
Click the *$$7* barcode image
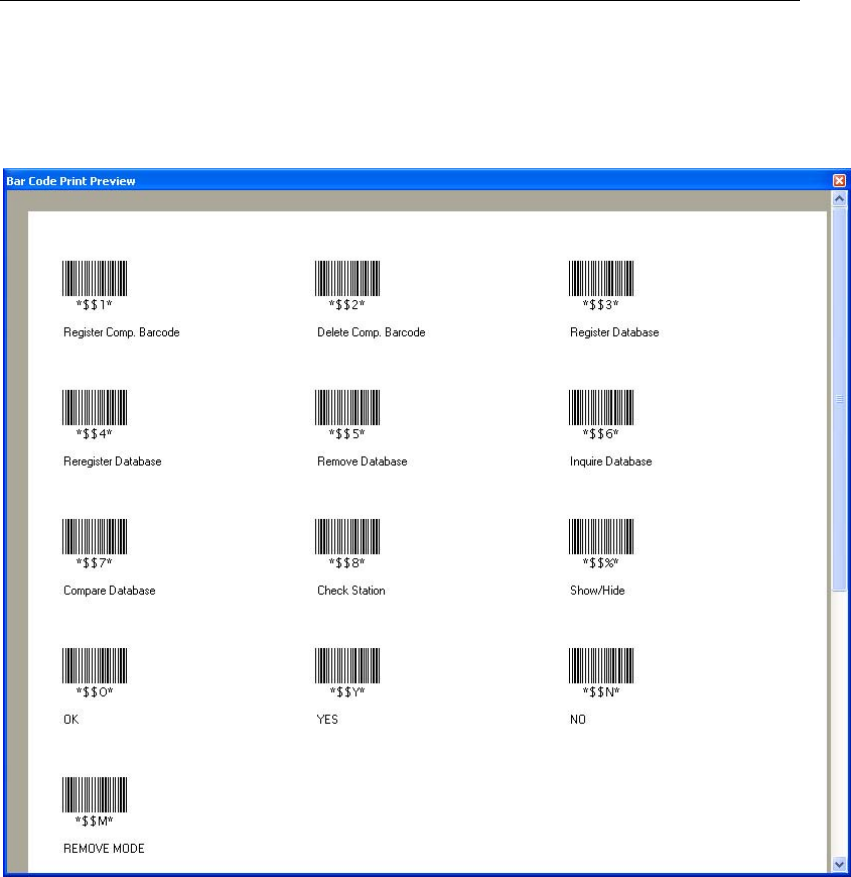[x=94, y=536]
